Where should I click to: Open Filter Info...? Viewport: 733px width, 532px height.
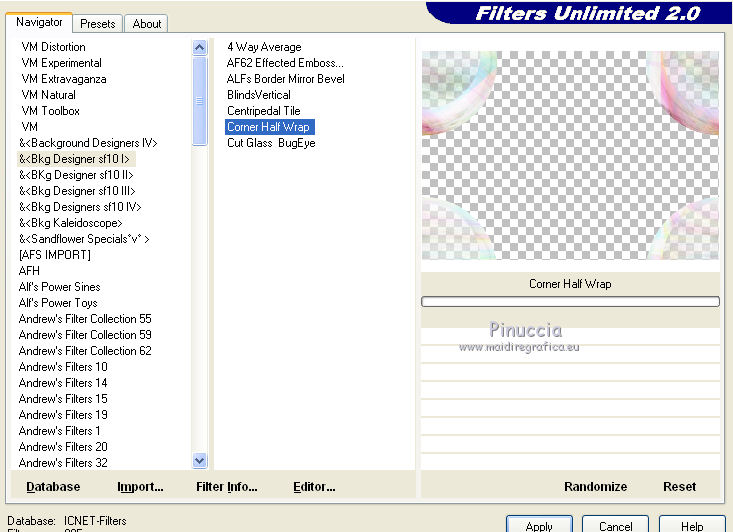point(227,487)
